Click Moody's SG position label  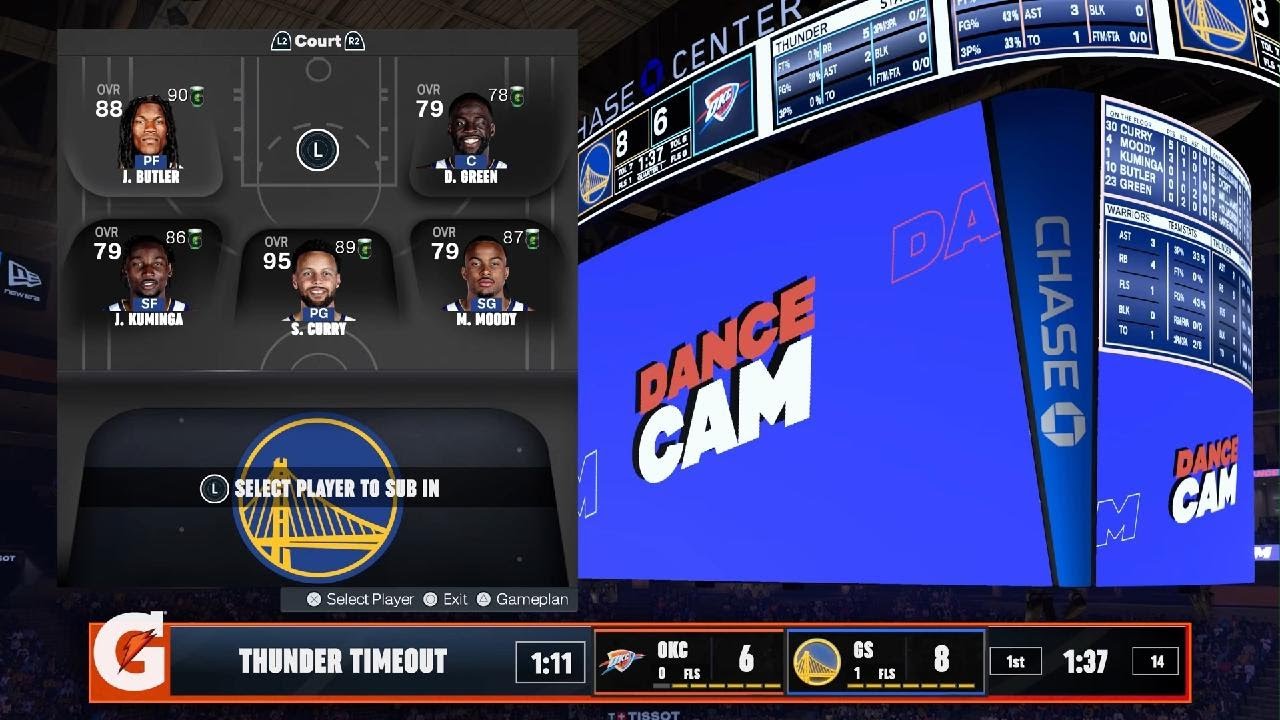pyautogui.click(x=485, y=303)
